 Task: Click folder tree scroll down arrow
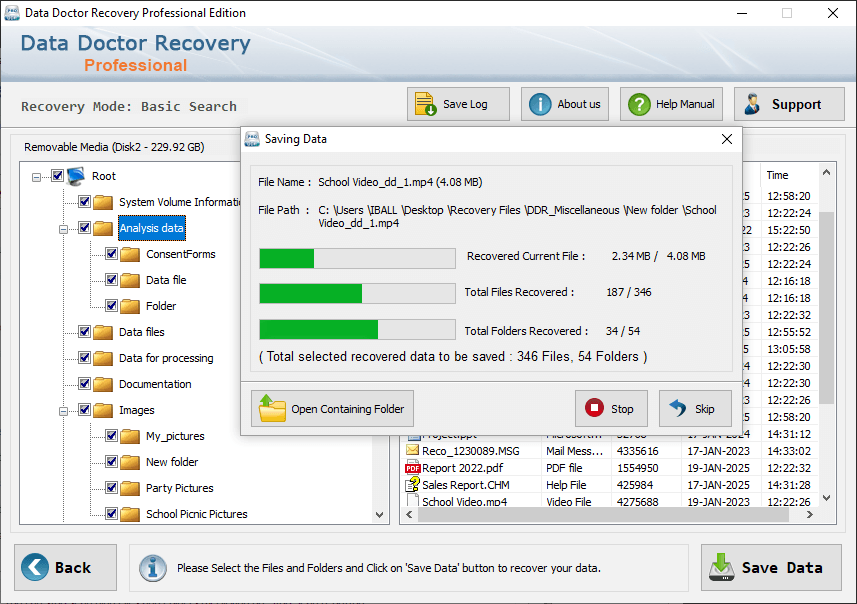click(x=379, y=515)
